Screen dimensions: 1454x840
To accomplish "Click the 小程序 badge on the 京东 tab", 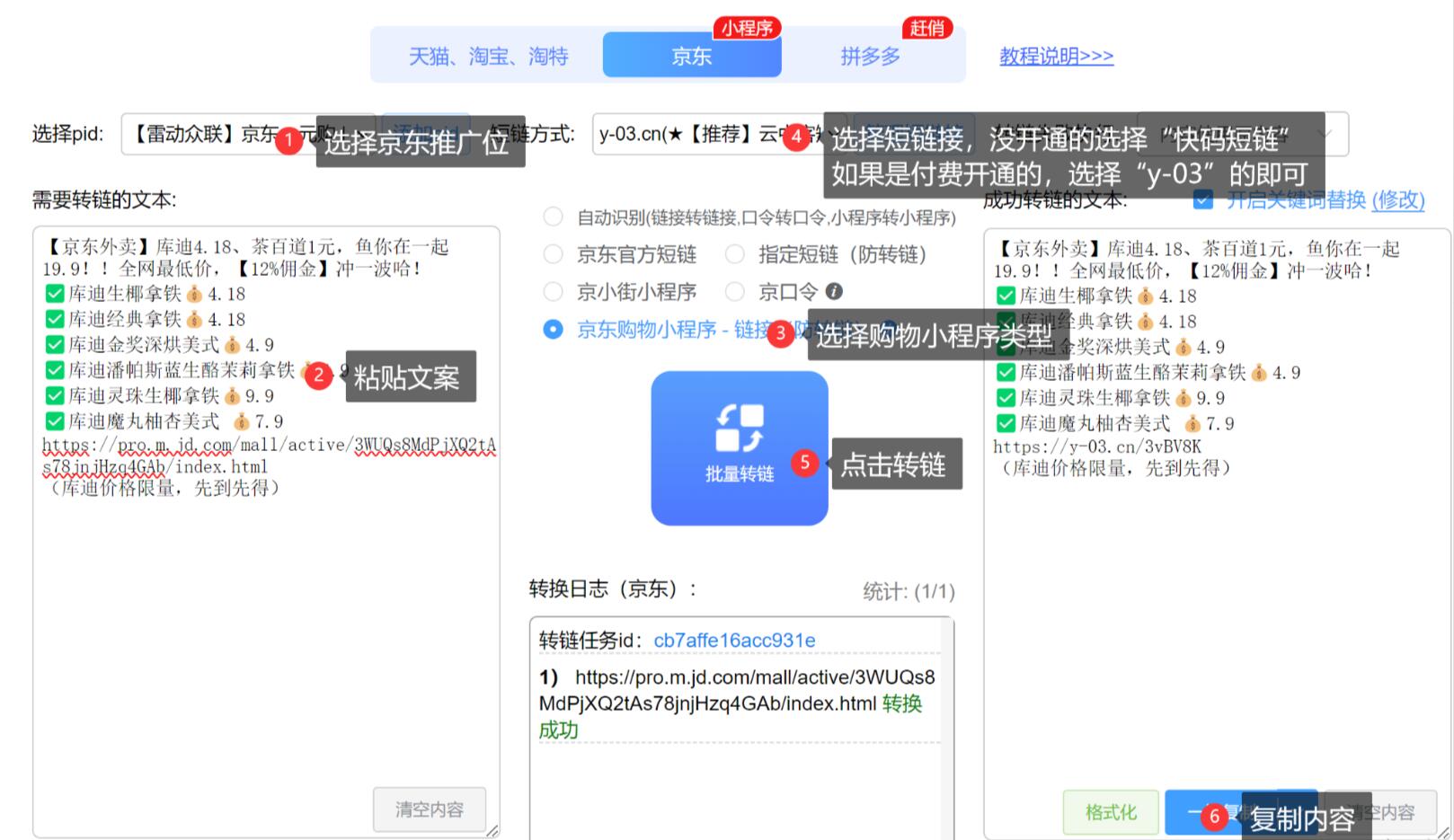I will [747, 28].
